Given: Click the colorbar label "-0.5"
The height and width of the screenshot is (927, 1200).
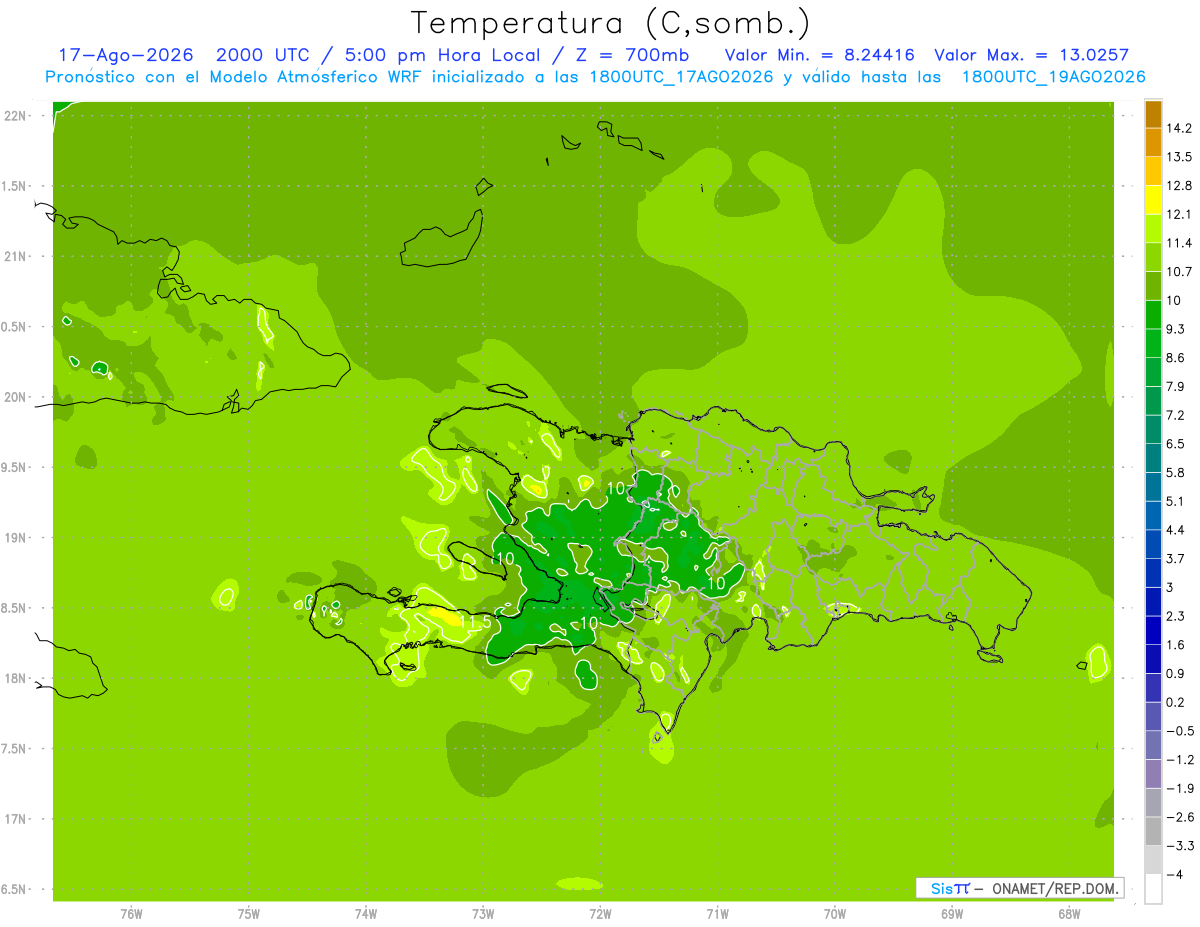Looking at the screenshot, I should [x=1180, y=731].
